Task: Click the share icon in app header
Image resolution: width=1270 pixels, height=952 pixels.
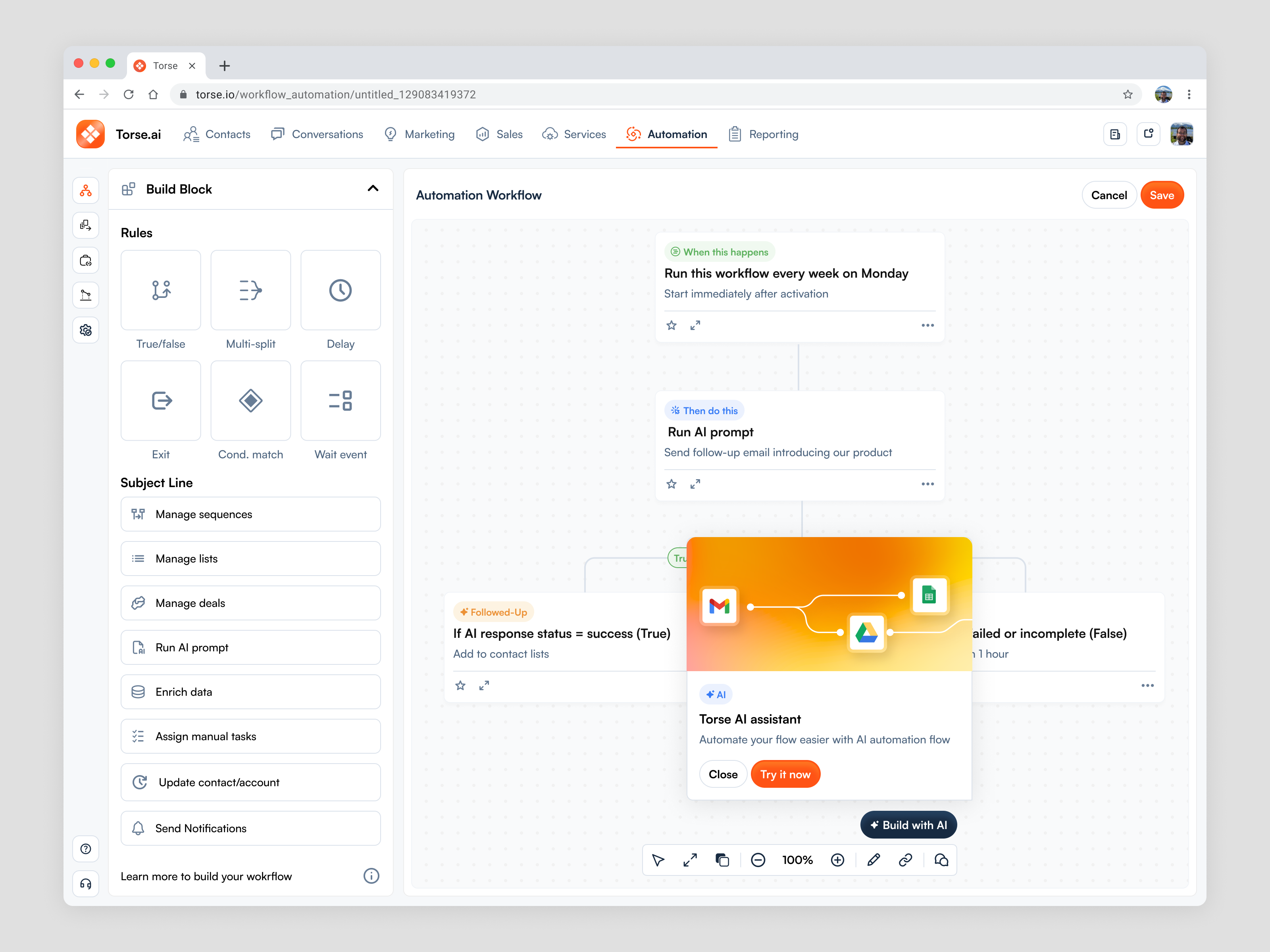Action: [x=1148, y=134]
